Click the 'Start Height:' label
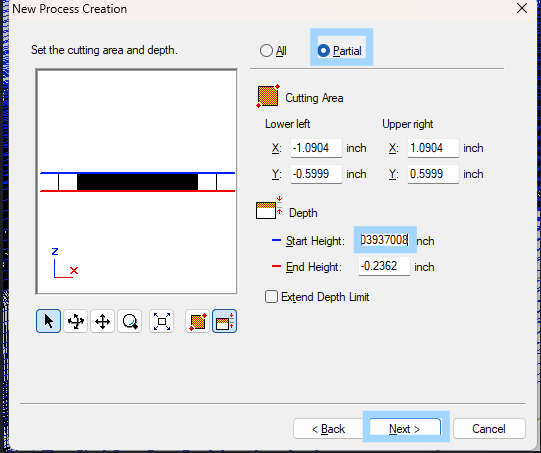541x453 pixels. (x=315, y=240)
